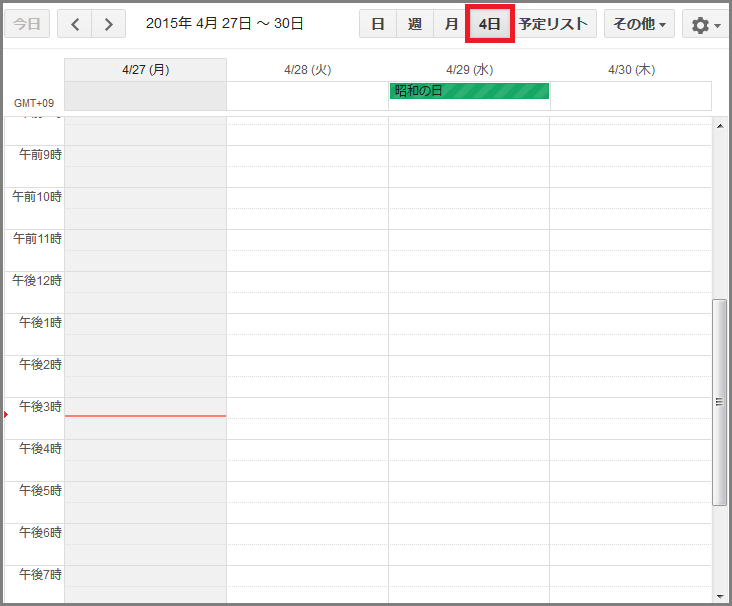
Task: Click the 午後2時 time label
Action: click(40, 364)
